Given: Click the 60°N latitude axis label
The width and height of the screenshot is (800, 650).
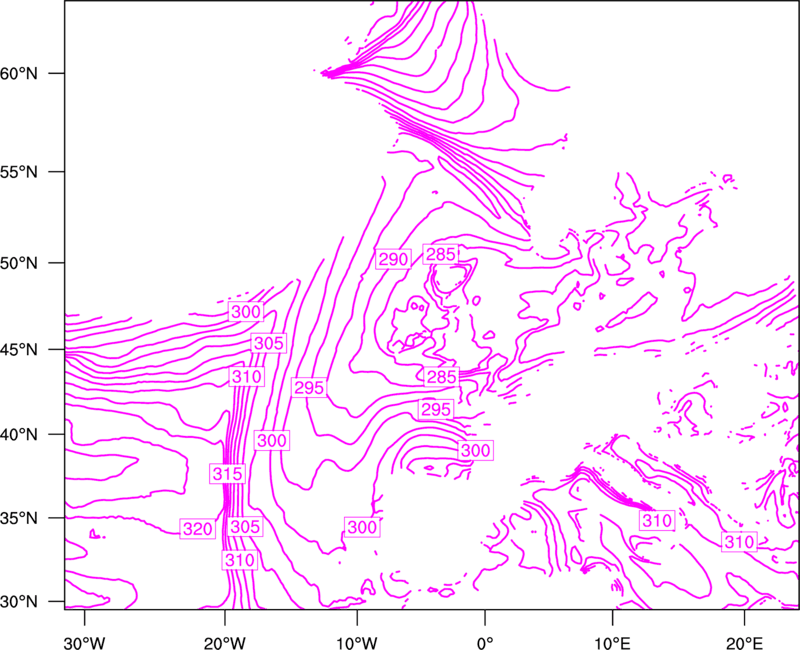Looking at the screenshot, I should [x=19, y=73].
